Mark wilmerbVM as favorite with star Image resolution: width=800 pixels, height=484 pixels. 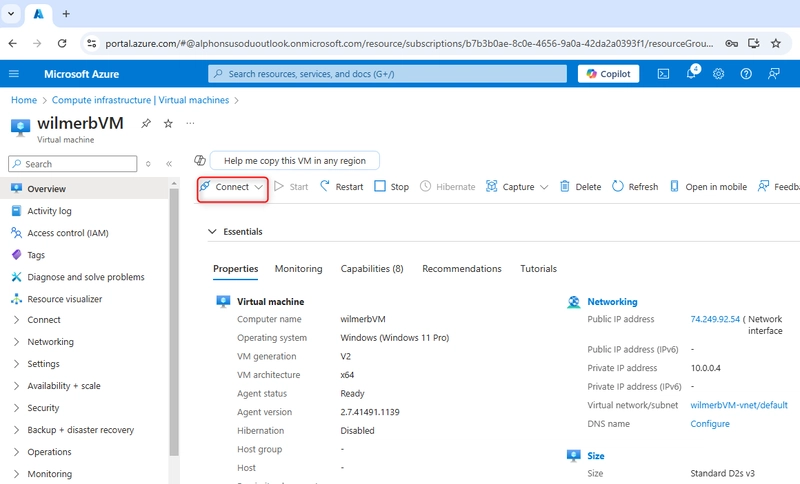click(x=168, y=123)
